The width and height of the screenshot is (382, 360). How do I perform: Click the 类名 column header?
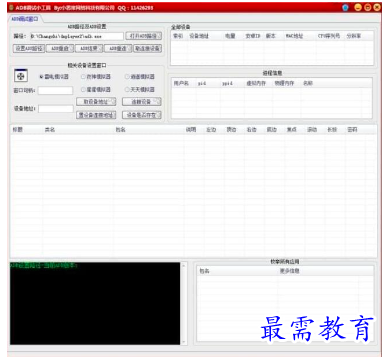[x=50, y=130]
